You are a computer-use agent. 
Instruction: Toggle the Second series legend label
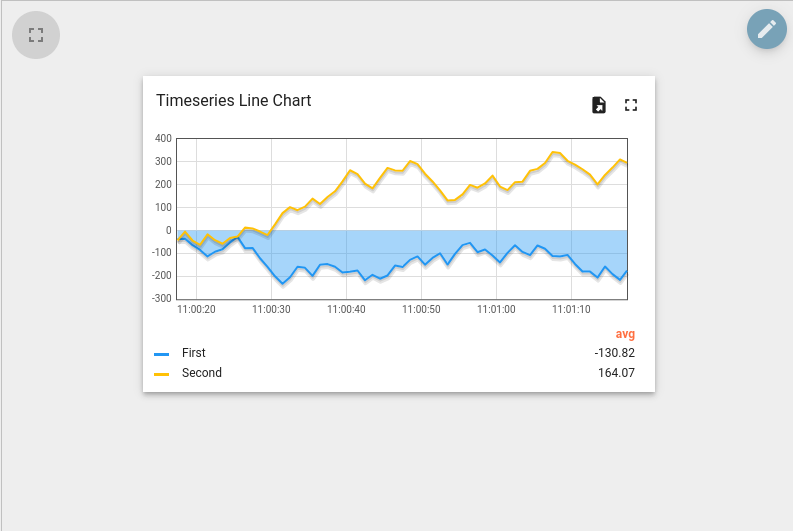coord(202,373)
